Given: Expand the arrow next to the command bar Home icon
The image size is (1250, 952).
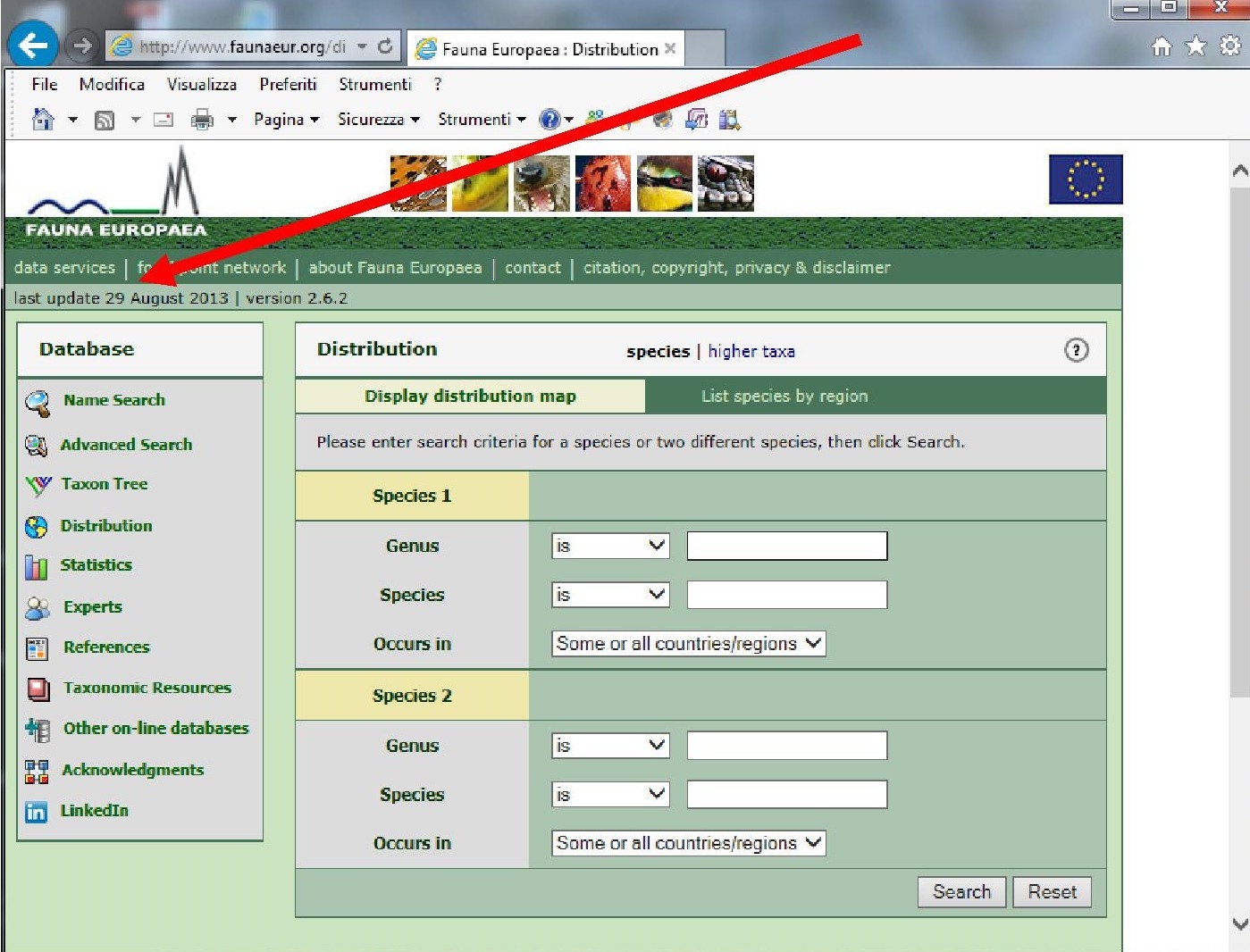Looking at the screenshot, I should coord(72,120).
